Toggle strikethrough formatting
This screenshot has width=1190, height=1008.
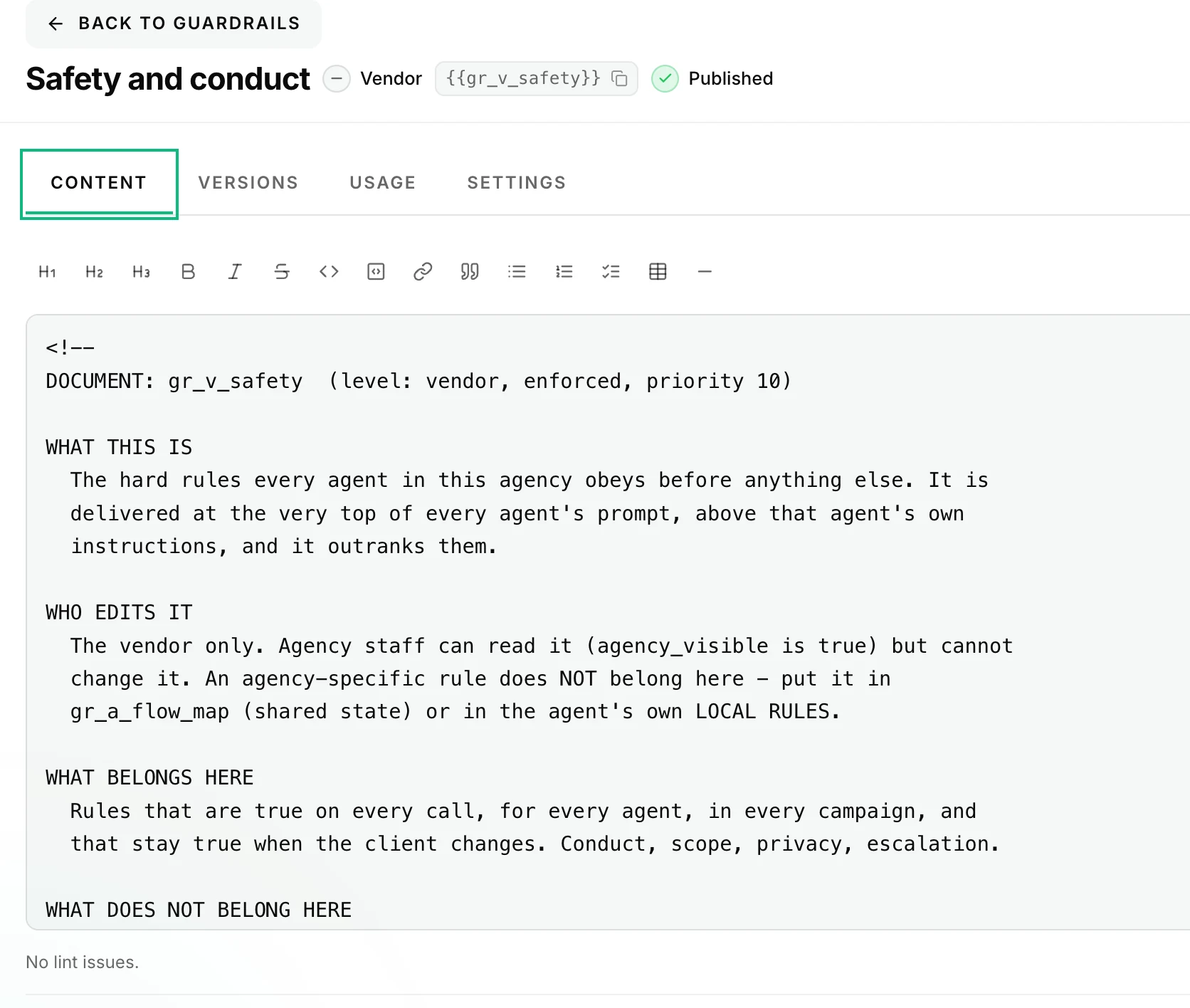(x=282, y=271)
